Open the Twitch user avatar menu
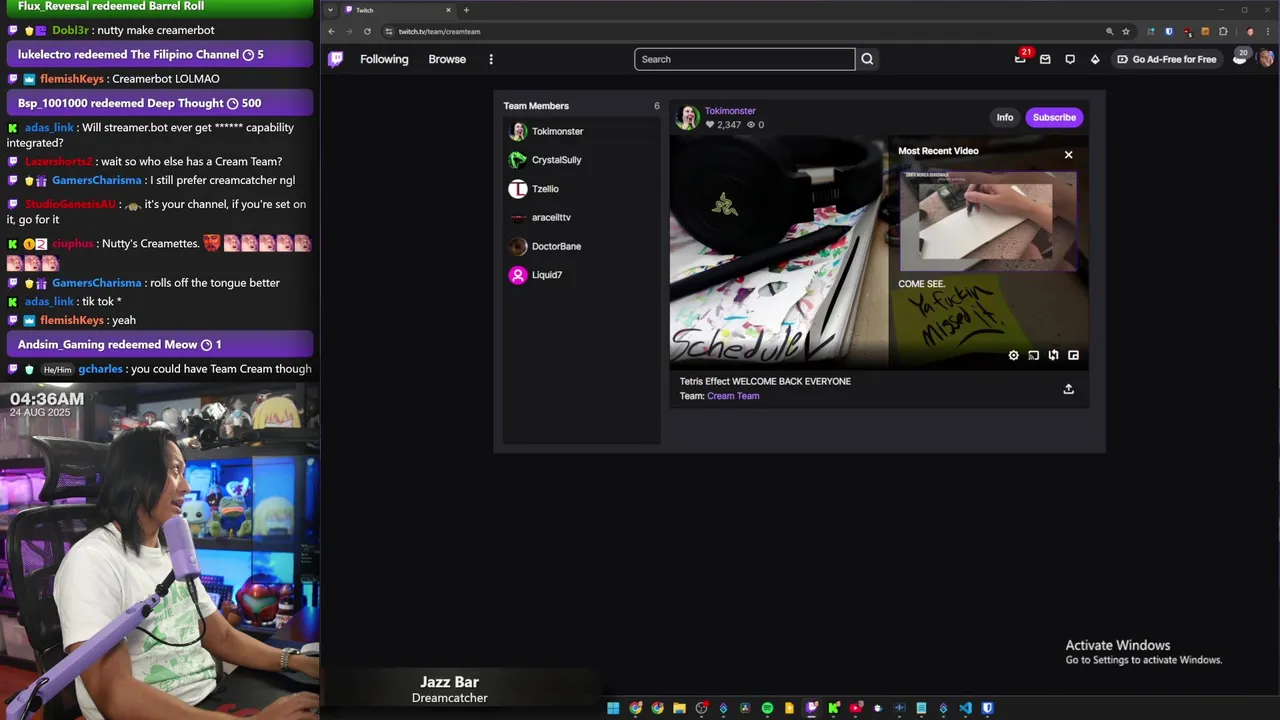This screenshot has width=1280, height=720. tap(1266, 59)
